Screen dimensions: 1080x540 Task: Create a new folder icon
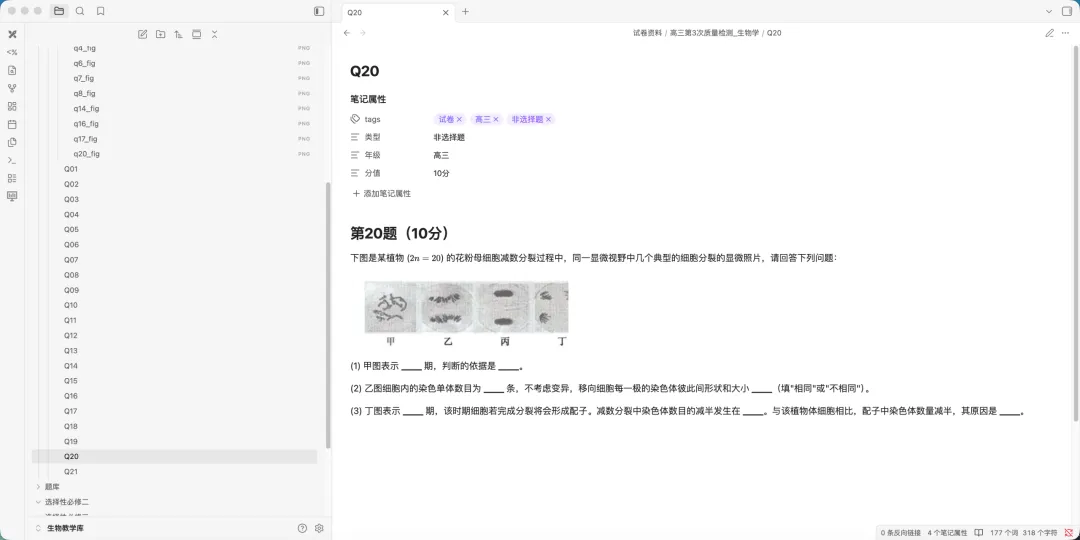pyautogui.click(x=160, y=34)
